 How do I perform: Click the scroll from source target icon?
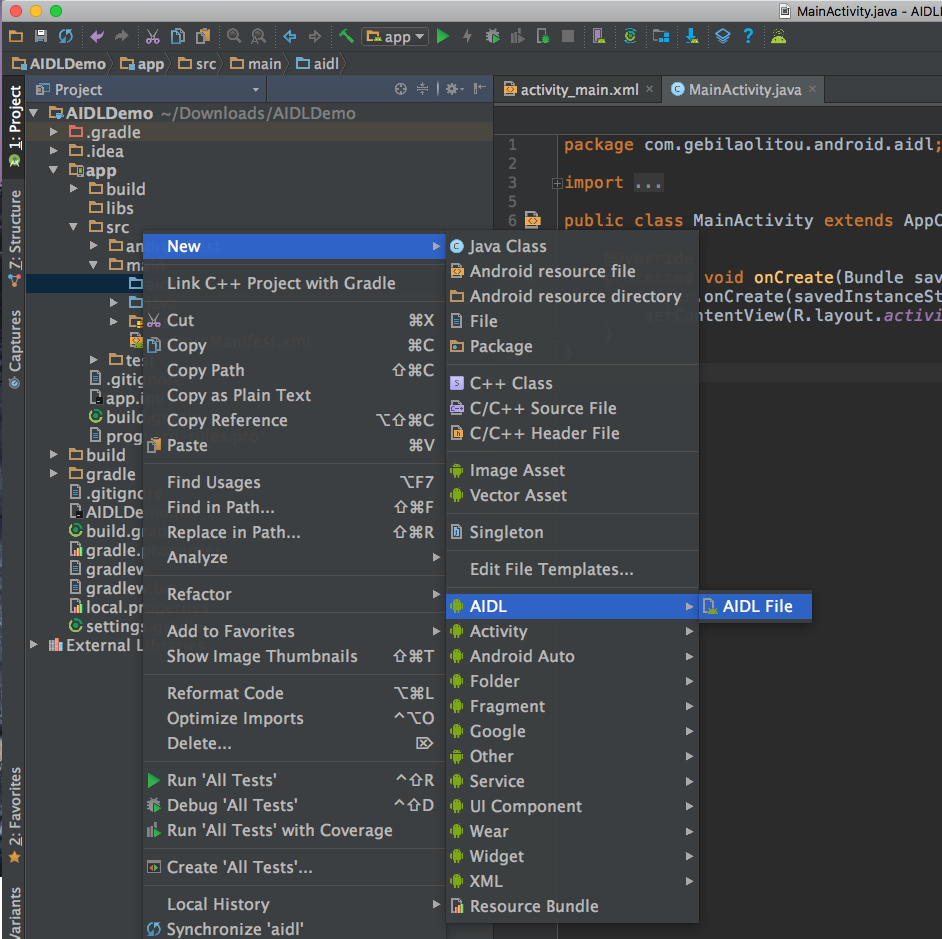point(401,90)
